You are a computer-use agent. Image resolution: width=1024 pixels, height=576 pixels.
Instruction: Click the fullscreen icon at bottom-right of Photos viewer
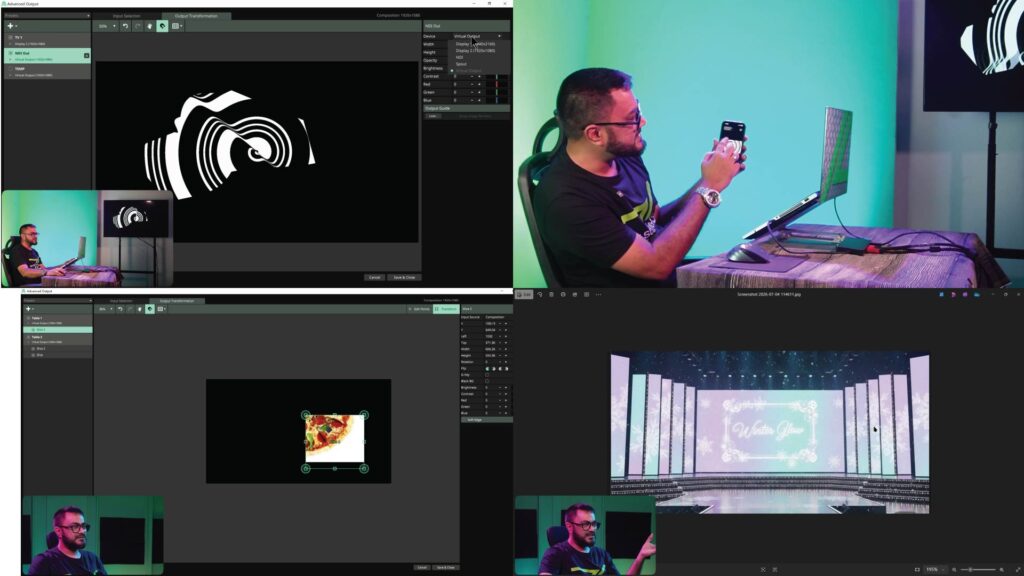point(1017,569)
